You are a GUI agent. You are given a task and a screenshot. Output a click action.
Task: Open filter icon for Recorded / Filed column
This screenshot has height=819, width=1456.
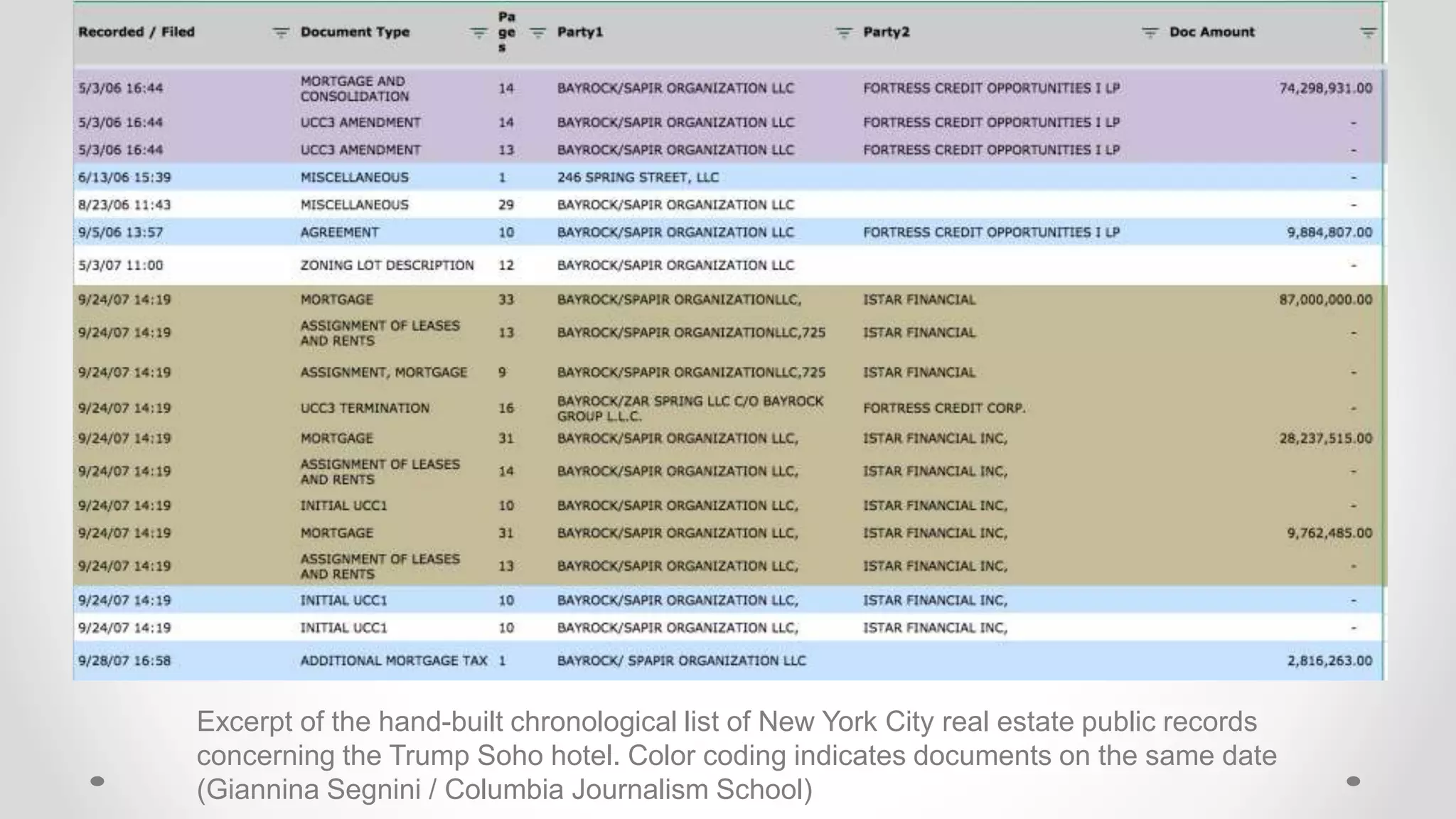click(282, 33)
